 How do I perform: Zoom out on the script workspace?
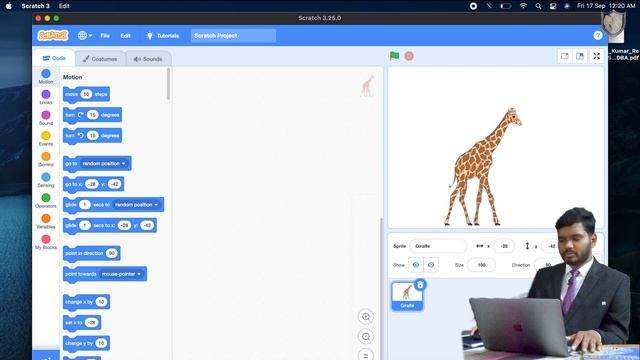pyautogui.click(x=366, y=337)
